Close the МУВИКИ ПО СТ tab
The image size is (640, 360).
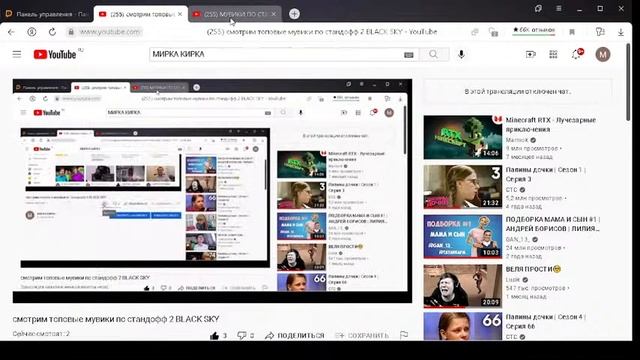click(x=274, y=14)
